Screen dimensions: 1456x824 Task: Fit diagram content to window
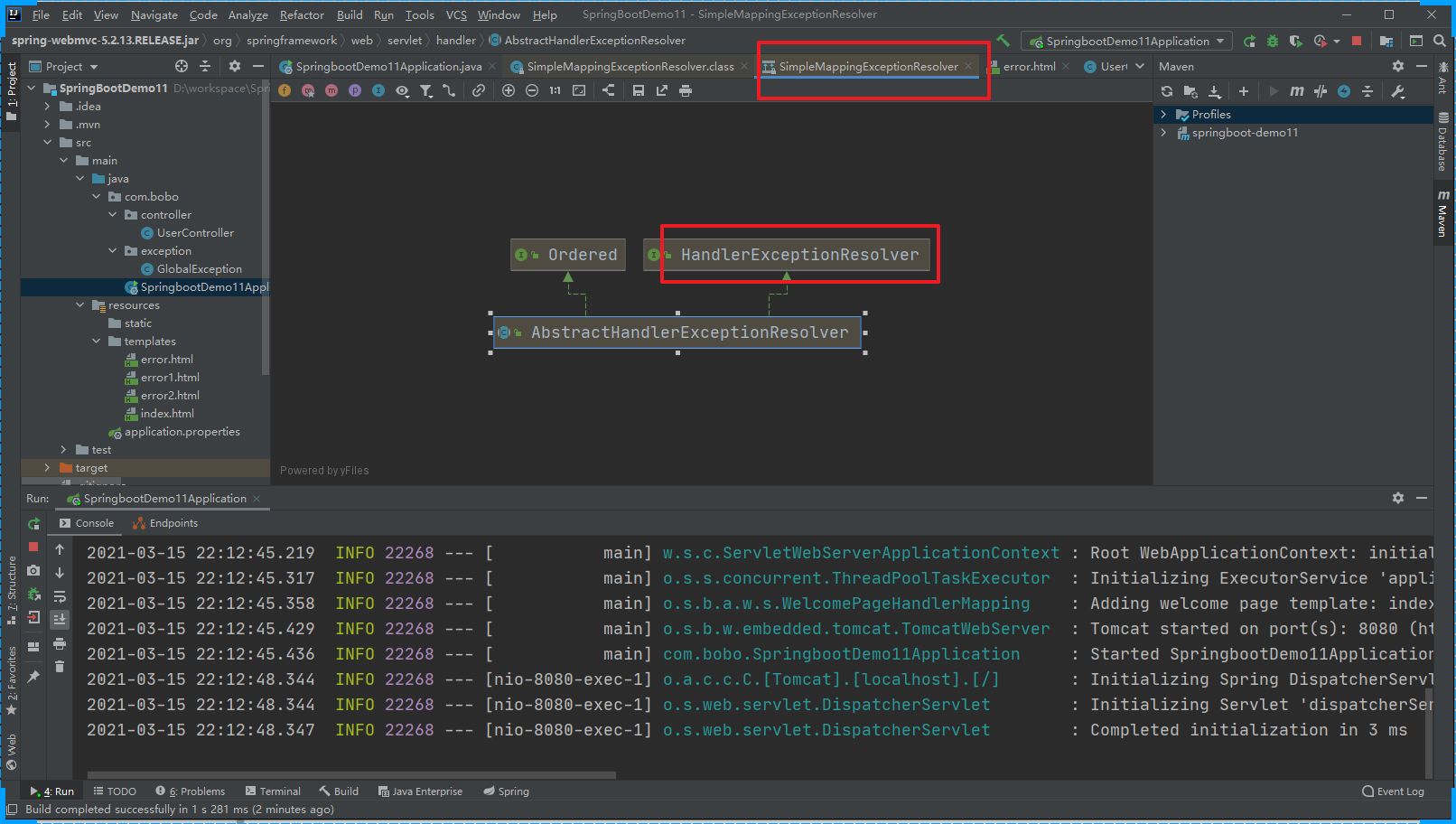point(579,90)
